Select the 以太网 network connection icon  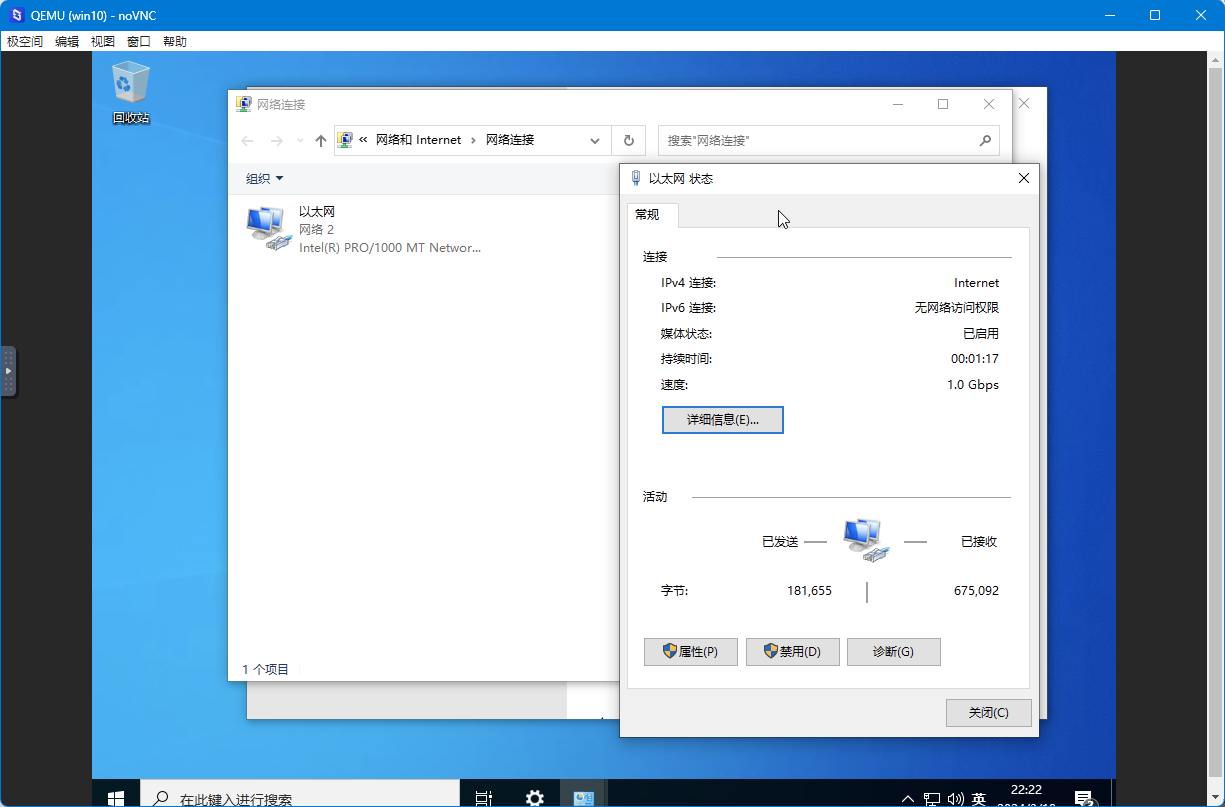[267, 225]
